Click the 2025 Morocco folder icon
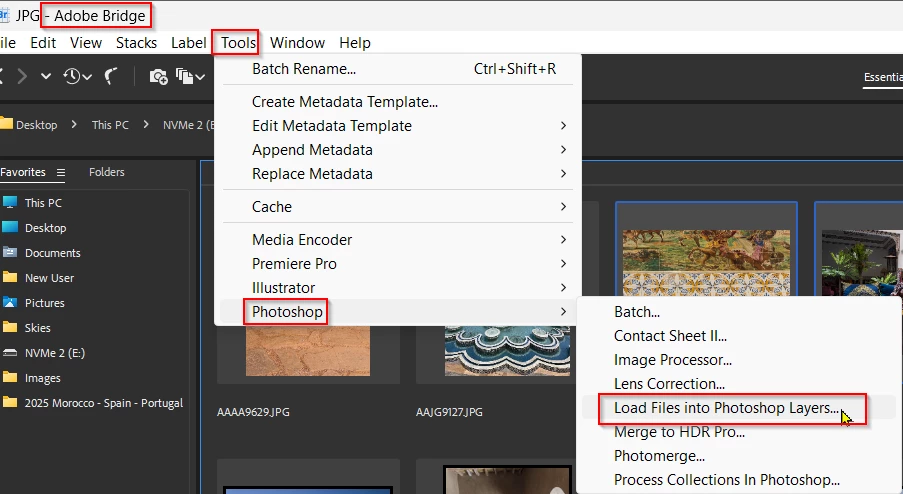Image resolution: width=903 pixels, height=494 pixels. pos(10,402)
